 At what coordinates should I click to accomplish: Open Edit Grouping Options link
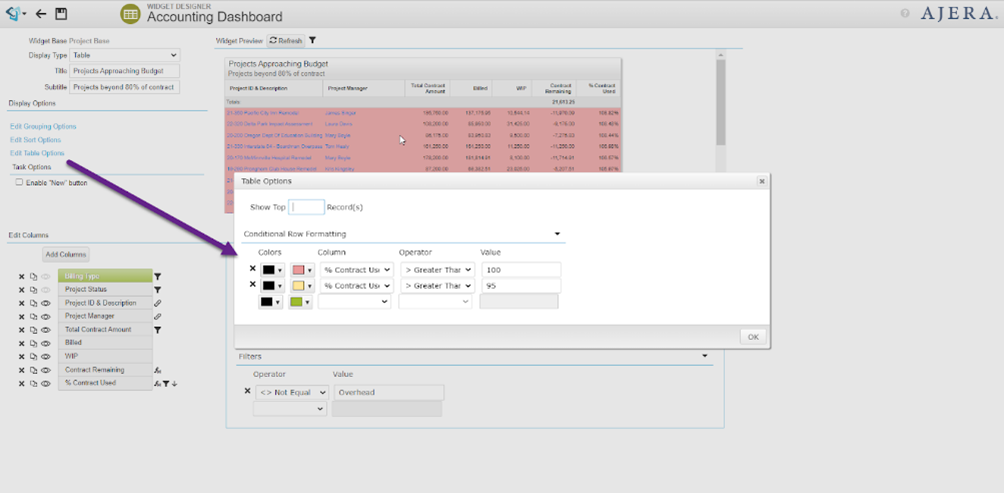43,127
